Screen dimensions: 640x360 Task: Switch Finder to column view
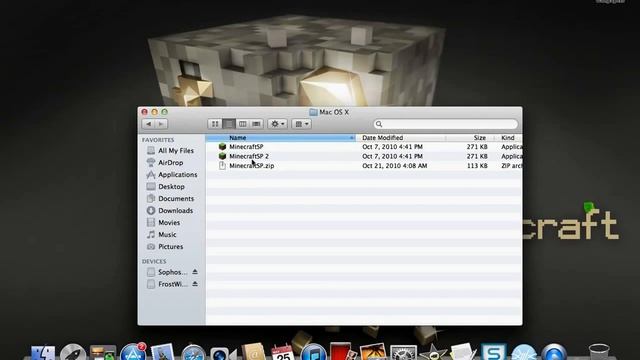242,124
